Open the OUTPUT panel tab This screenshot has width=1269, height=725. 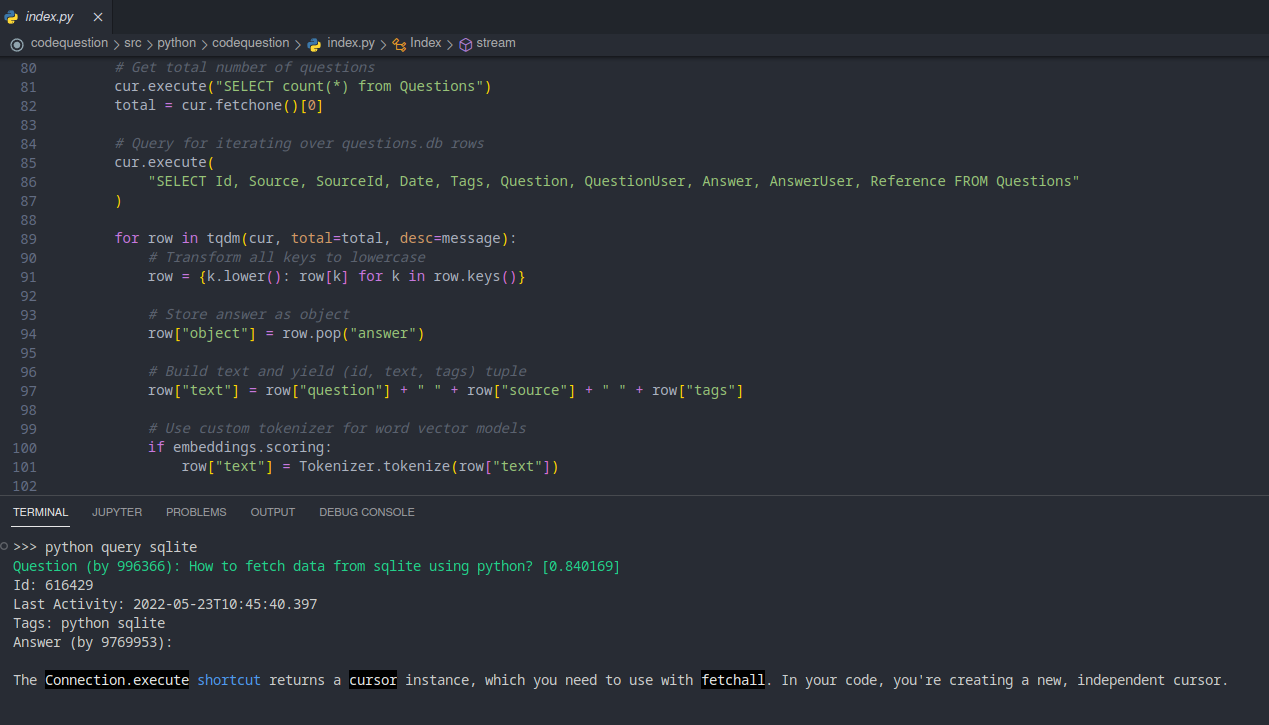(272, 512)
